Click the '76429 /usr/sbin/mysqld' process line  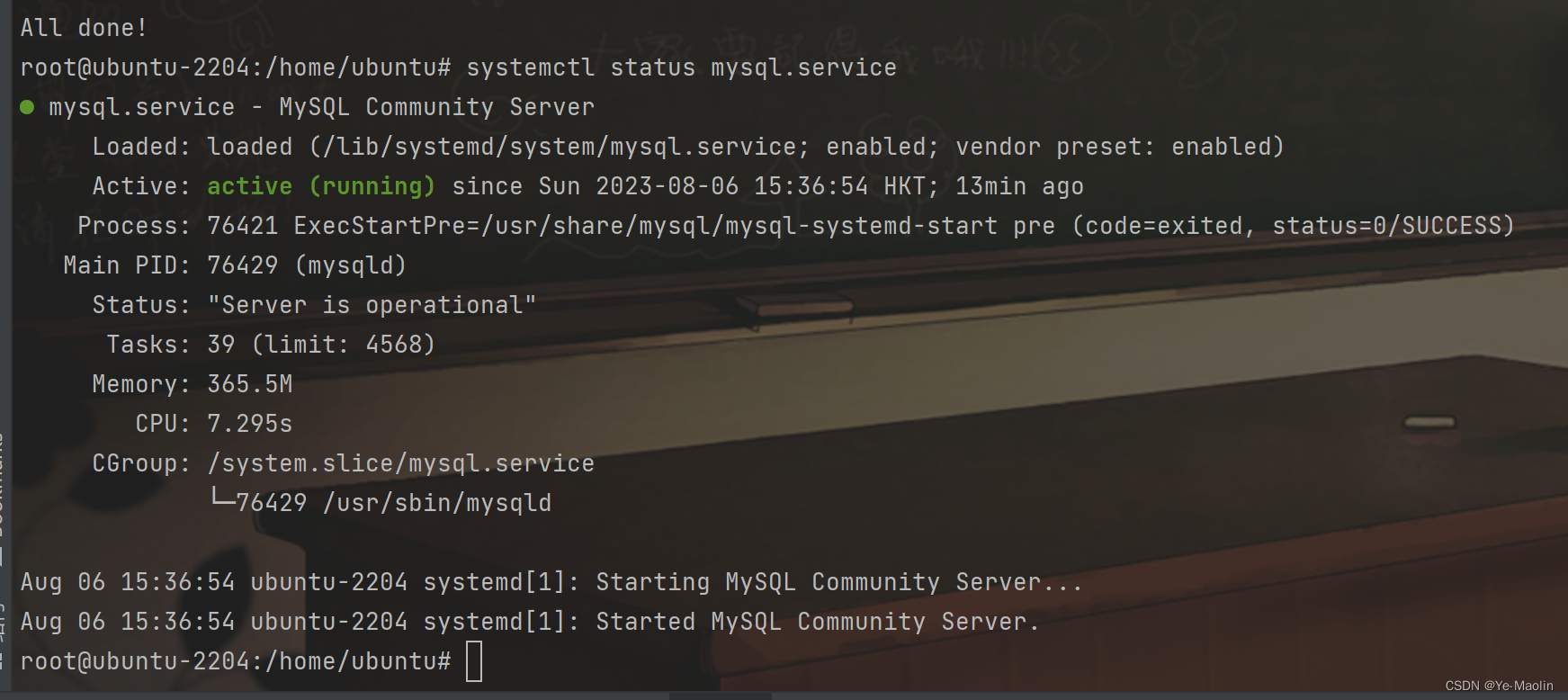point(393,503)
